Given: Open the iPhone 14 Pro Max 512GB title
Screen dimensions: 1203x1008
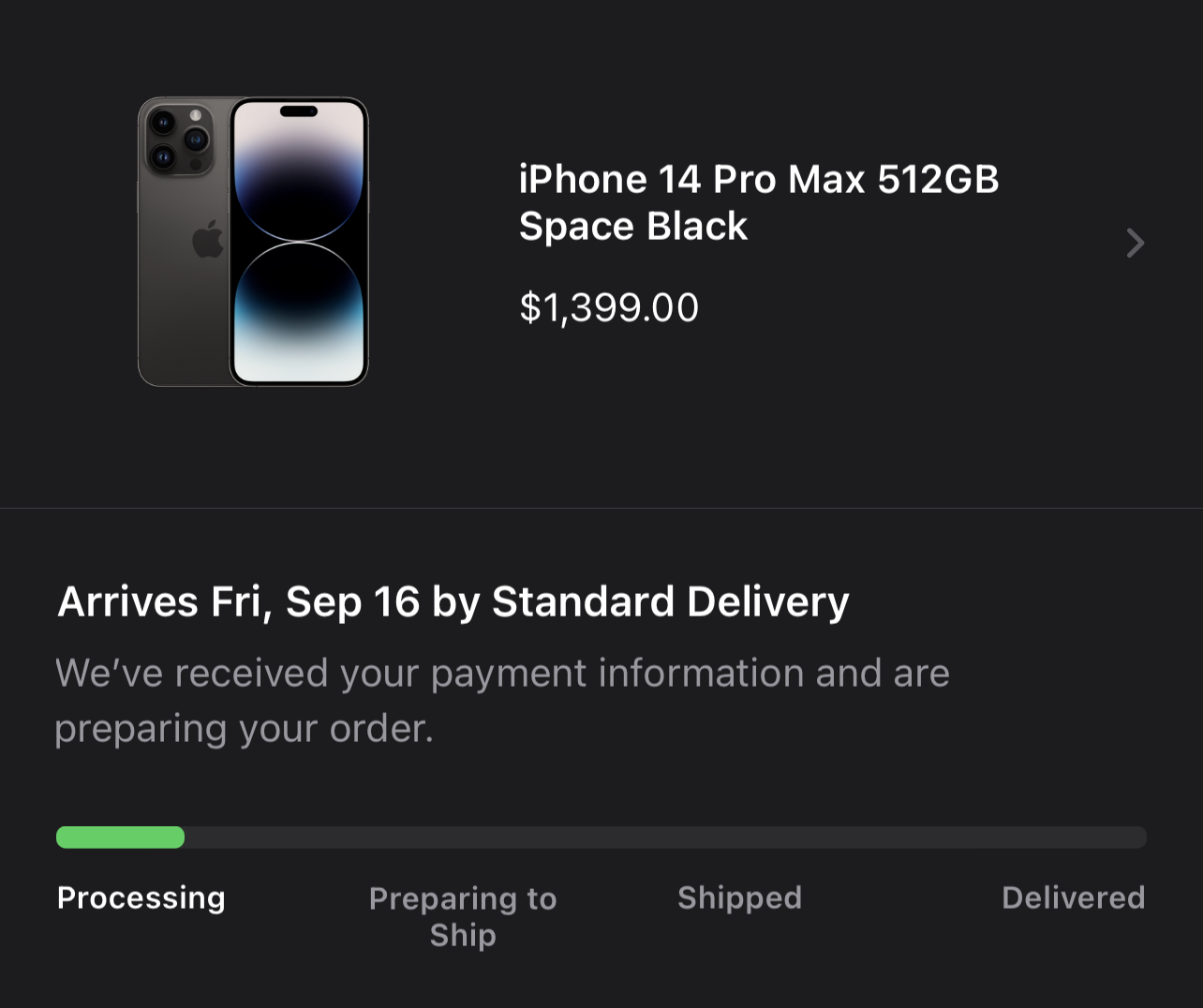Looking at the screenshot, I should 759,179.
